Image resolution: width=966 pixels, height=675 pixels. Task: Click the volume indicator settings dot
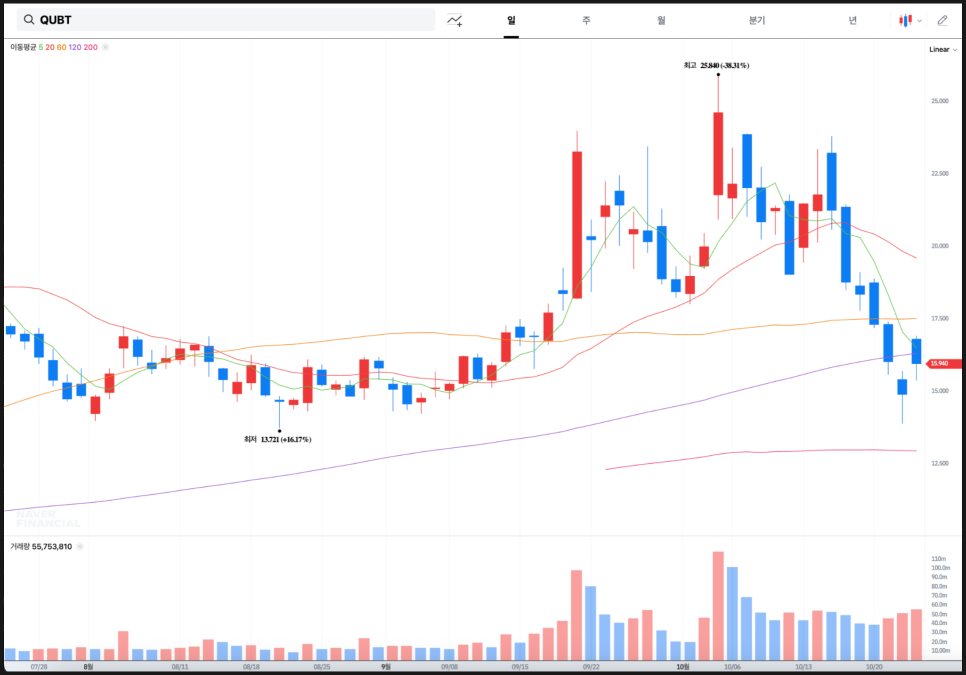pyautogui.click(x=80, y=547)
